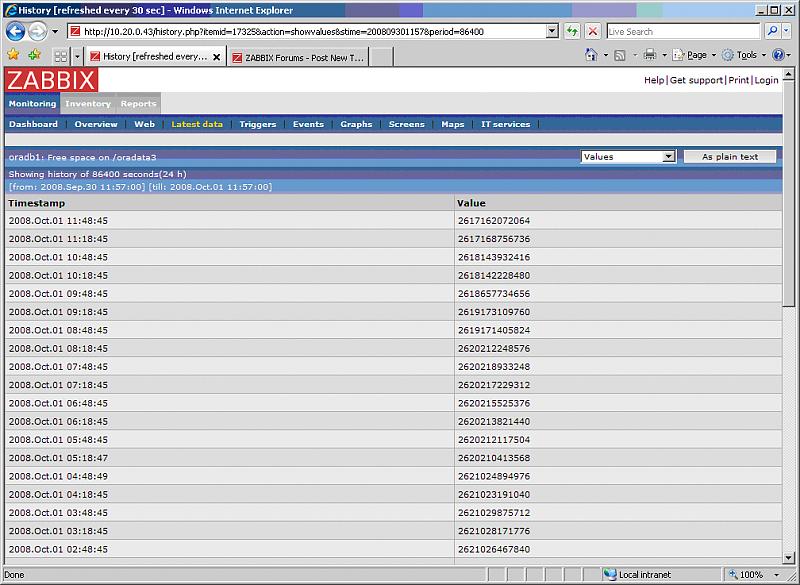Open the Page menu dropdown
This screenshot has width=800, height=585.
695,55
